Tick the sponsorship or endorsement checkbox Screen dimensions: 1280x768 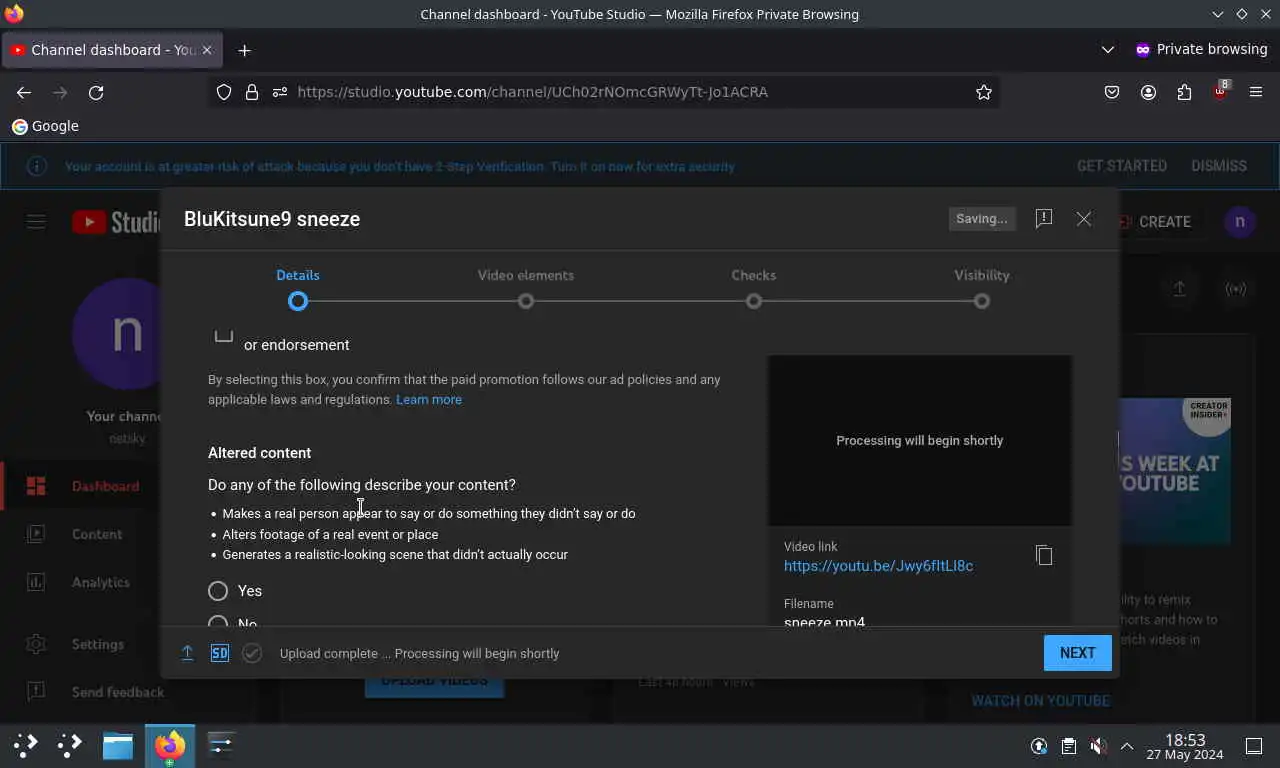pyautogui.click(x=224, y=336)
